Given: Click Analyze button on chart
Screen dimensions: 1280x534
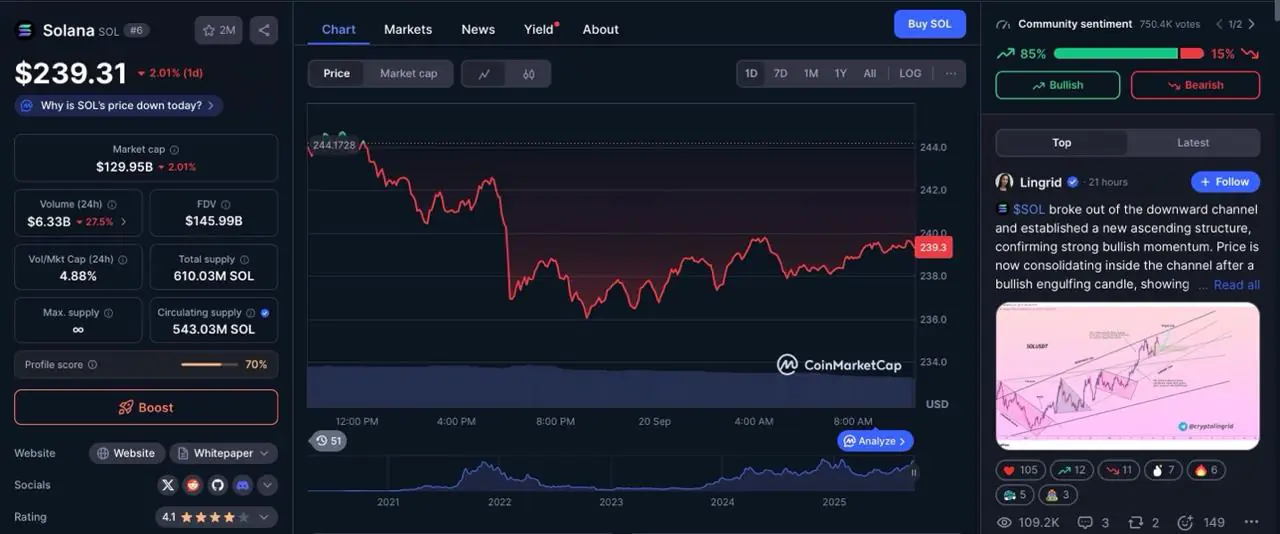Looking at the screenshot, I should click(x=875, y=441).
